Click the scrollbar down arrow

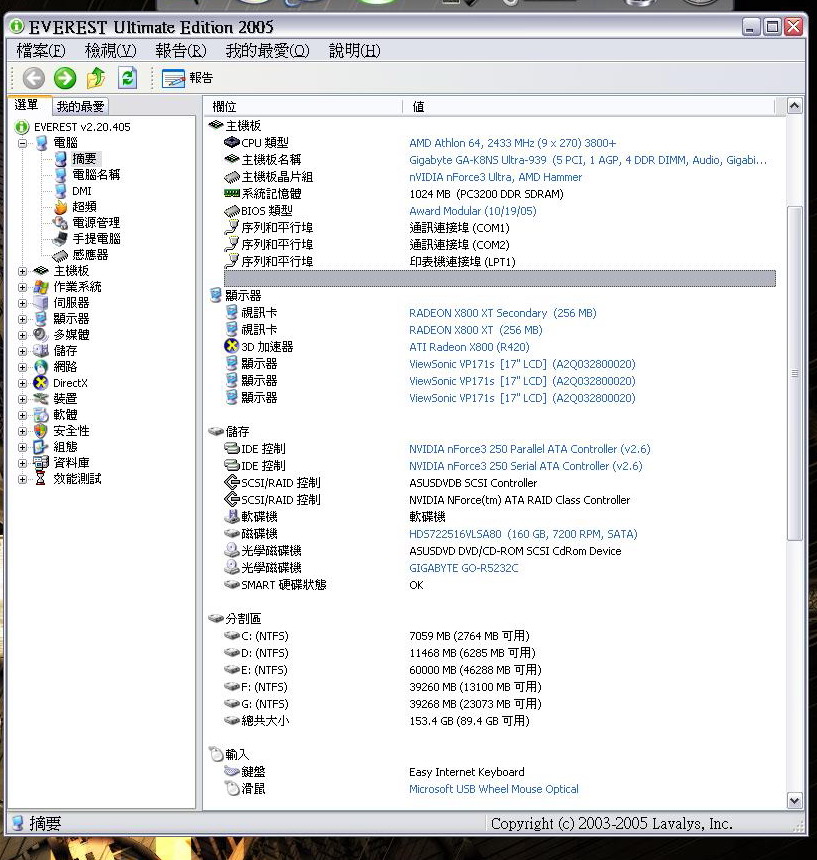pos(795,801)
